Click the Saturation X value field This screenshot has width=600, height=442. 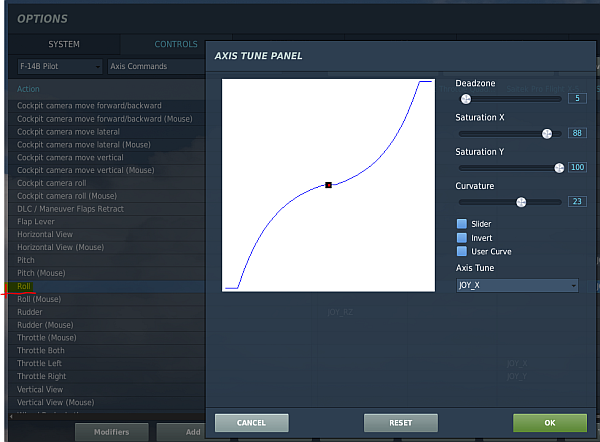[x=577, y=133]
